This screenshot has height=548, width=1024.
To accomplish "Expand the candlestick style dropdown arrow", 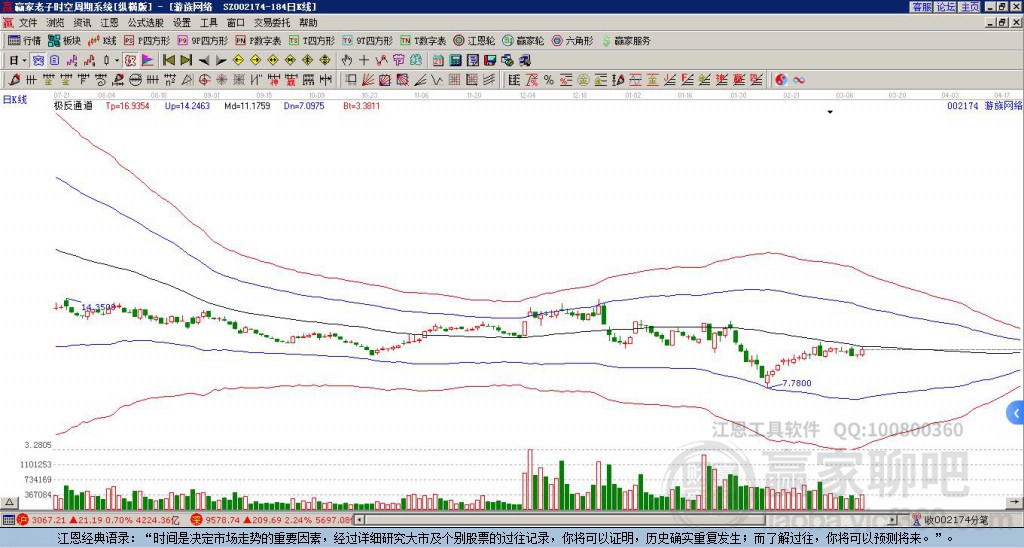I will pos(116,61).
